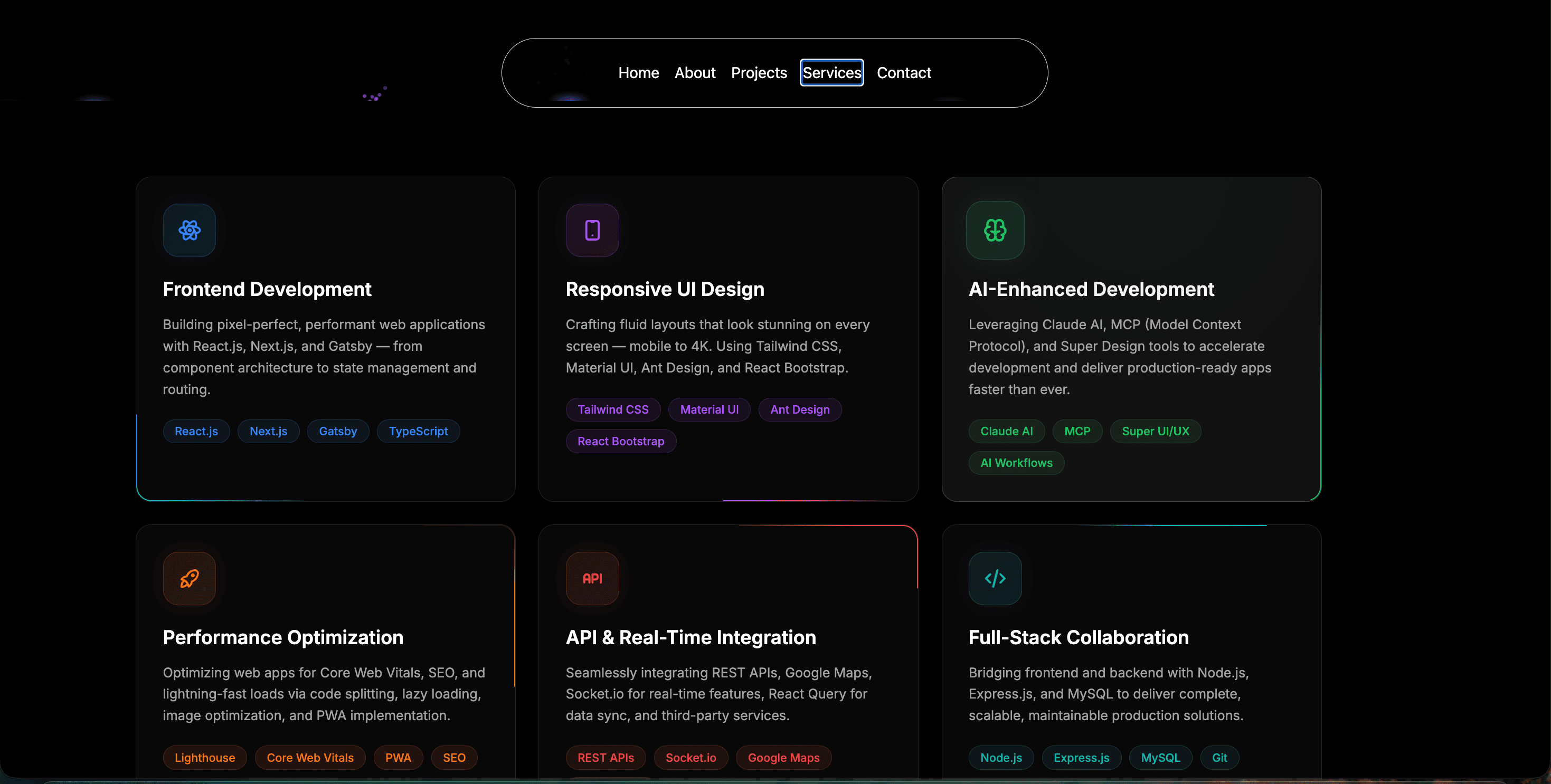This screenshot has height=784, width=1551.
Task: Click the code brackets icon on Full-Stack Collaboration card
Action: [x=995, y=578]
